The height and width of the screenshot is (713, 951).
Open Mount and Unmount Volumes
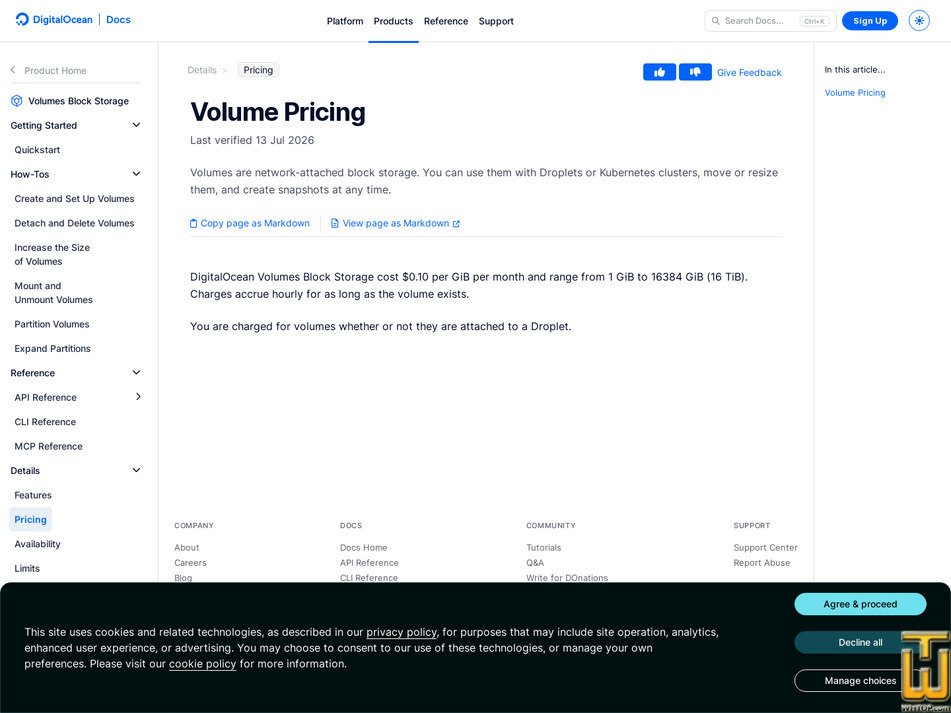(53, 293)
